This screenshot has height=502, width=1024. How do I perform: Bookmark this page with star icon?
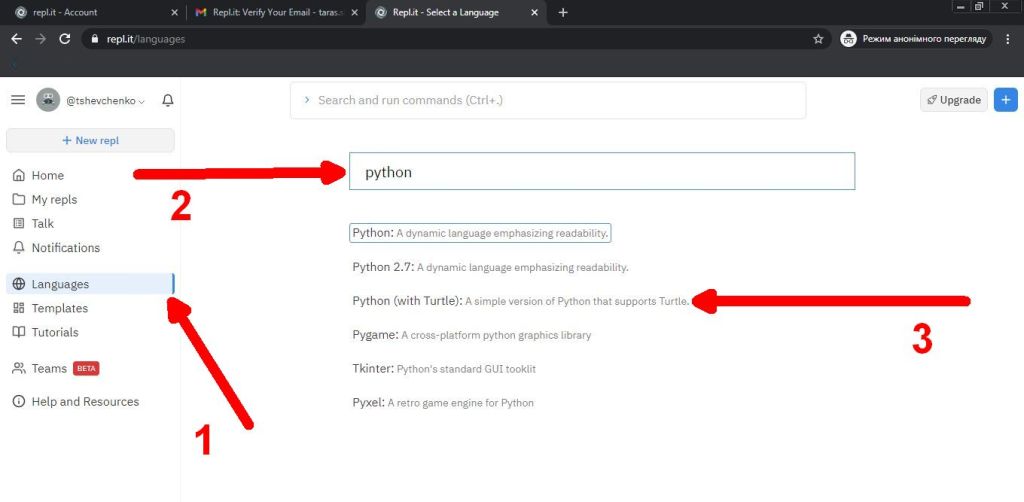818,39
